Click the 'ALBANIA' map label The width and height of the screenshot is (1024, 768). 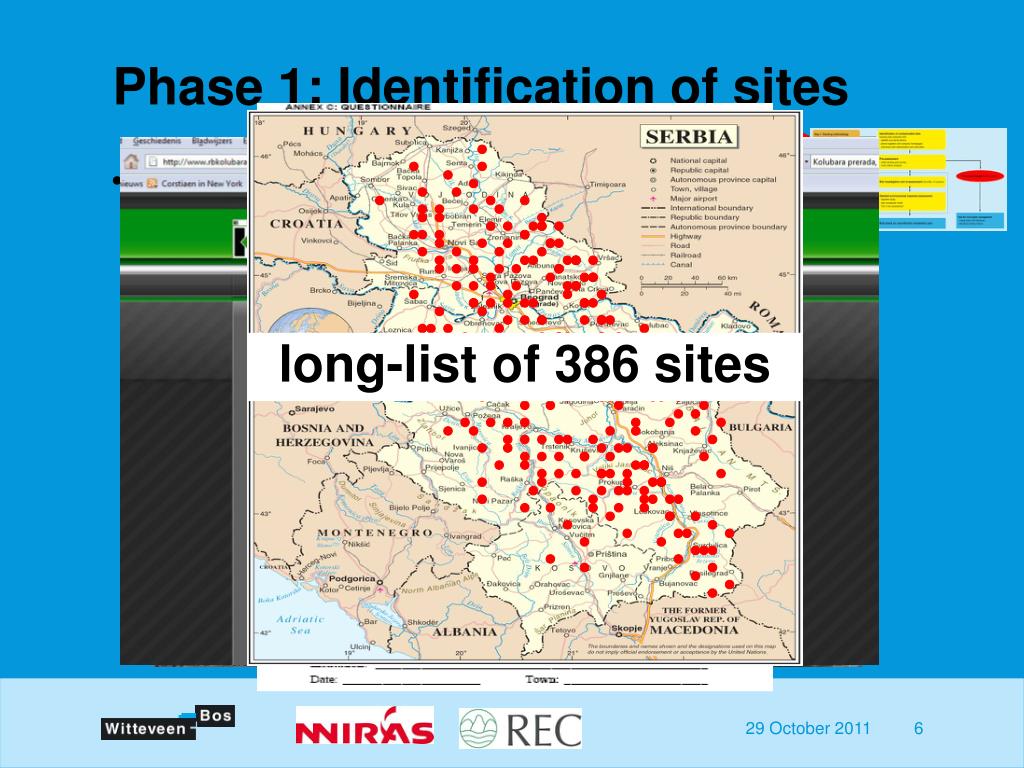tap(465, 632)
